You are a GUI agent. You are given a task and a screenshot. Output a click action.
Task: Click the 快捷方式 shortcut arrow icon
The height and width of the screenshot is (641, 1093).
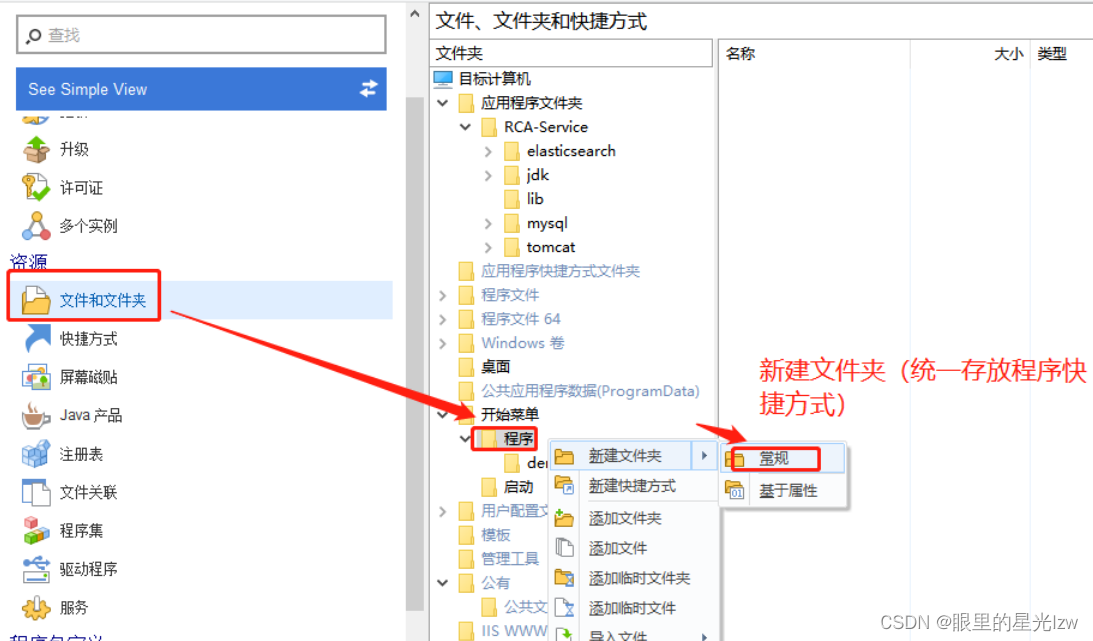click(x=36, y=339)
